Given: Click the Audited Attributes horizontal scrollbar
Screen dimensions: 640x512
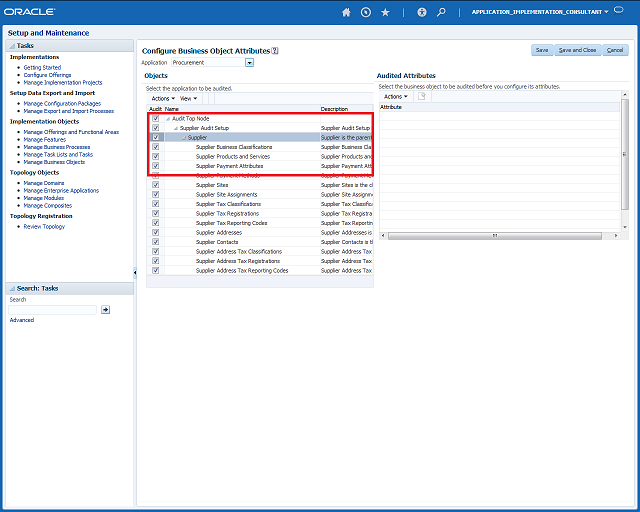Looking at the screenshot, I should point(495,235).
